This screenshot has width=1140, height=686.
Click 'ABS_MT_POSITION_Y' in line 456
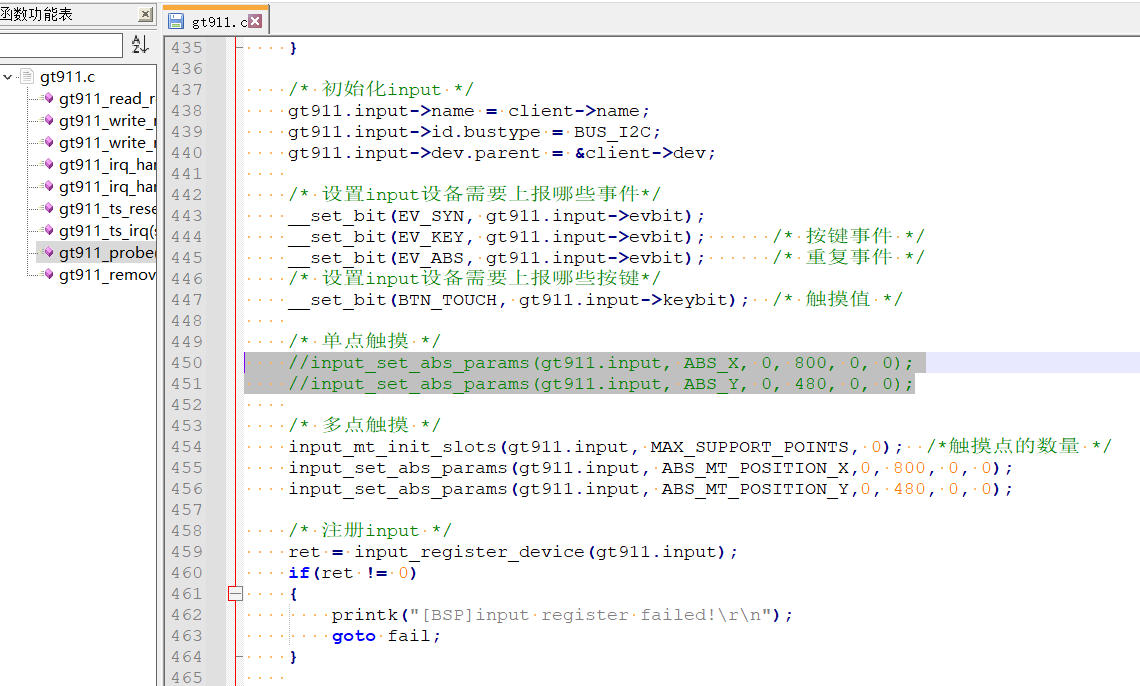(755, 489)
